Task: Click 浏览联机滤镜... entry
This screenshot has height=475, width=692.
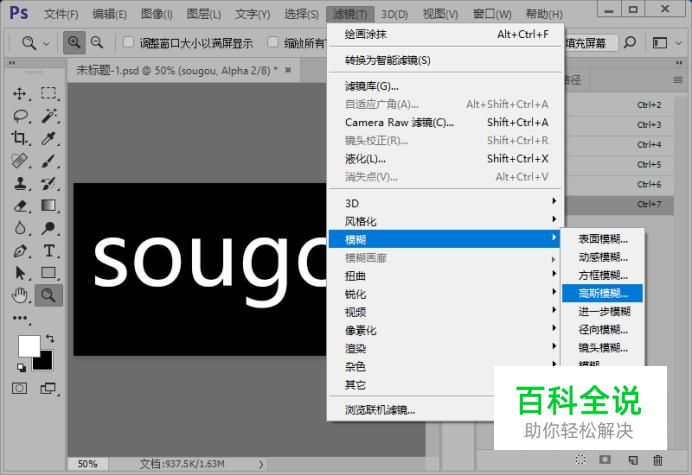Action: pyautogui.click(x=410, y=410)
